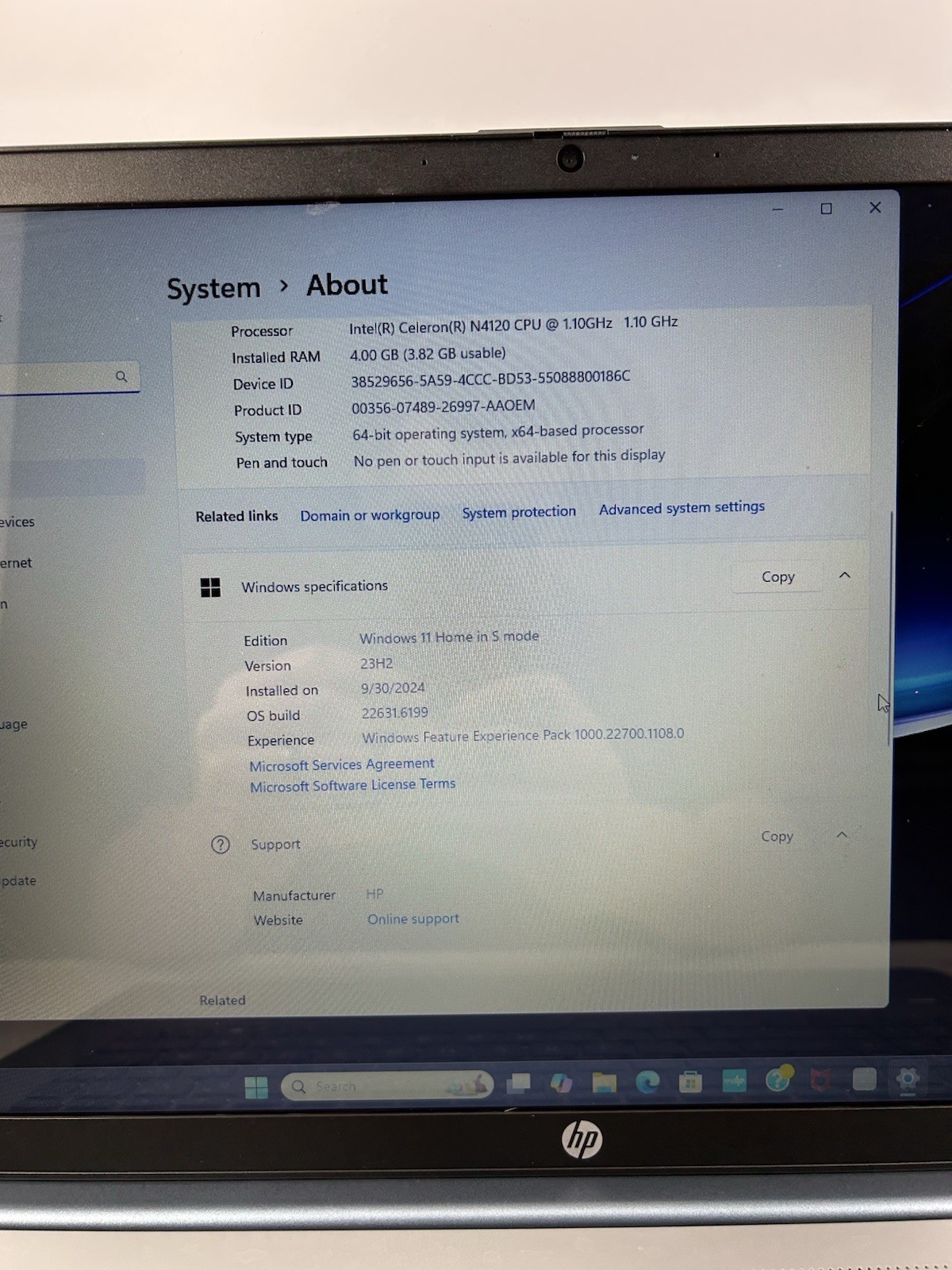Click the Support question mark icon
The width and height of the screenshot is (952, 1270).
pos(221,845)
